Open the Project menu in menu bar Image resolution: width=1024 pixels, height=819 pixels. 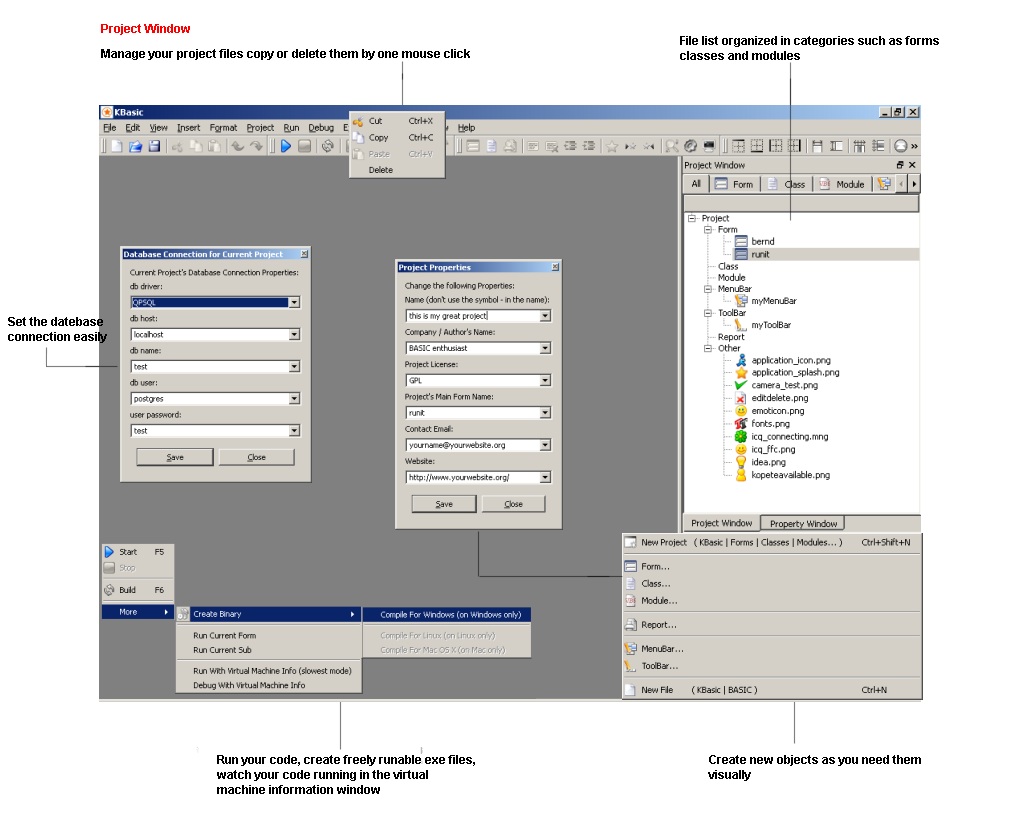[x=260, y=128]
